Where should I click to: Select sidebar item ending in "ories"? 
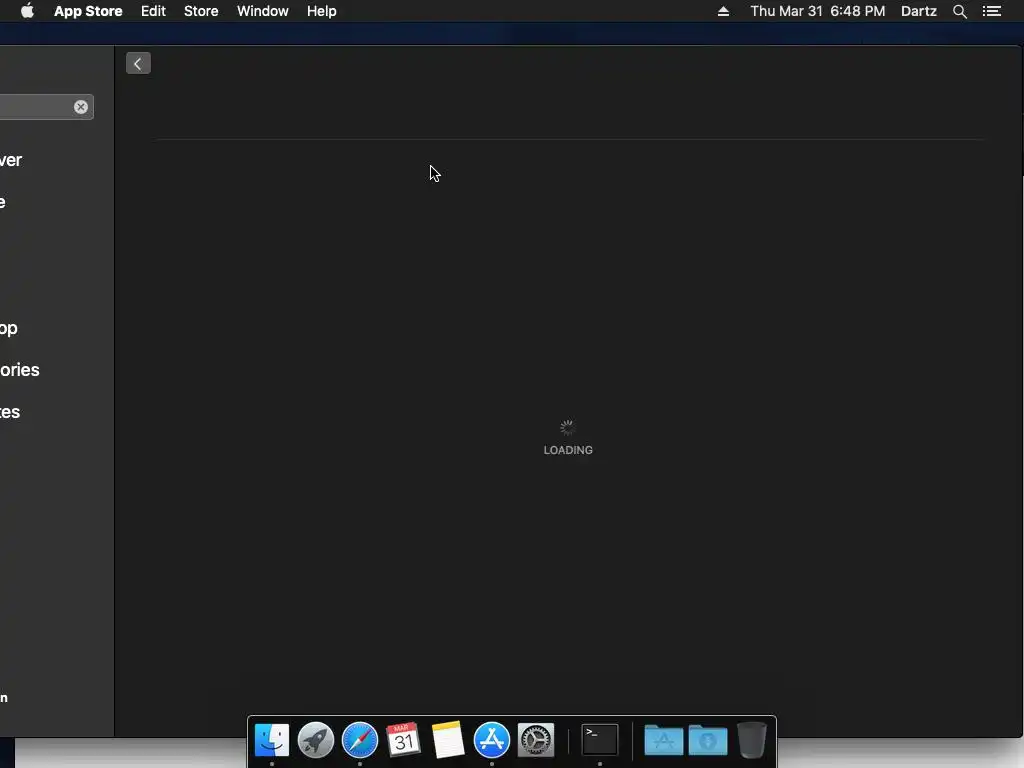20,370
